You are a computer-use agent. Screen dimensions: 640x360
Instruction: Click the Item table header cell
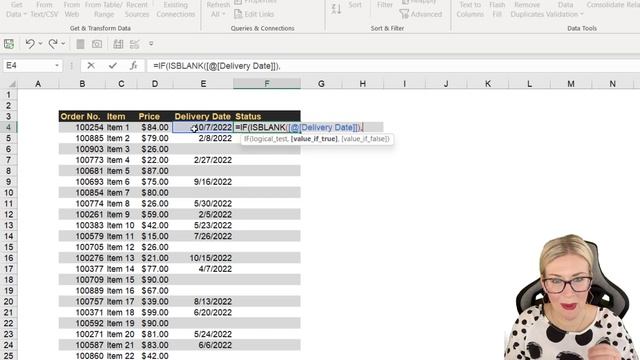click(121, 116)
